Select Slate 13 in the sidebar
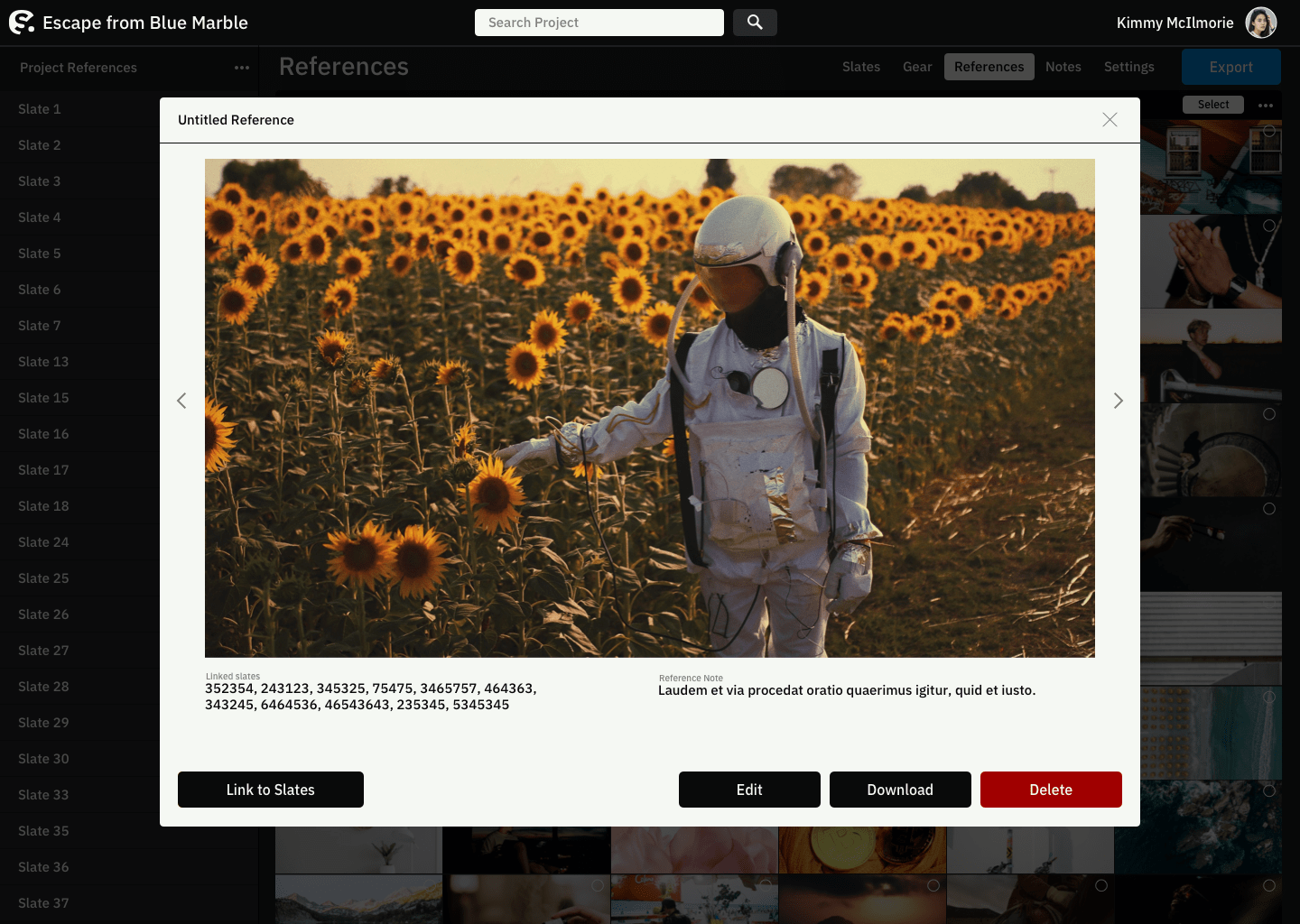The height and width of the screenshot is (924, 1300). [x=43, y=362]
